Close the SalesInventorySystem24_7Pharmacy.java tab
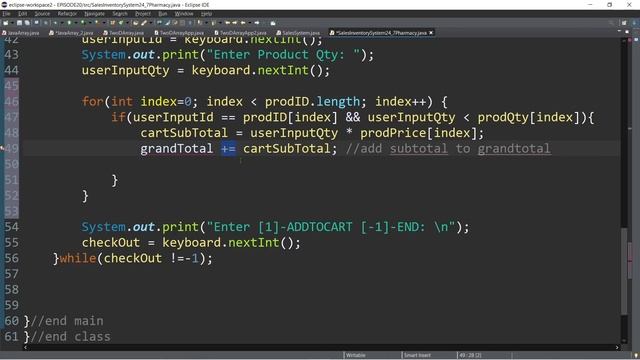The height and width of the screenshot is (360, 640). [431, 33]
